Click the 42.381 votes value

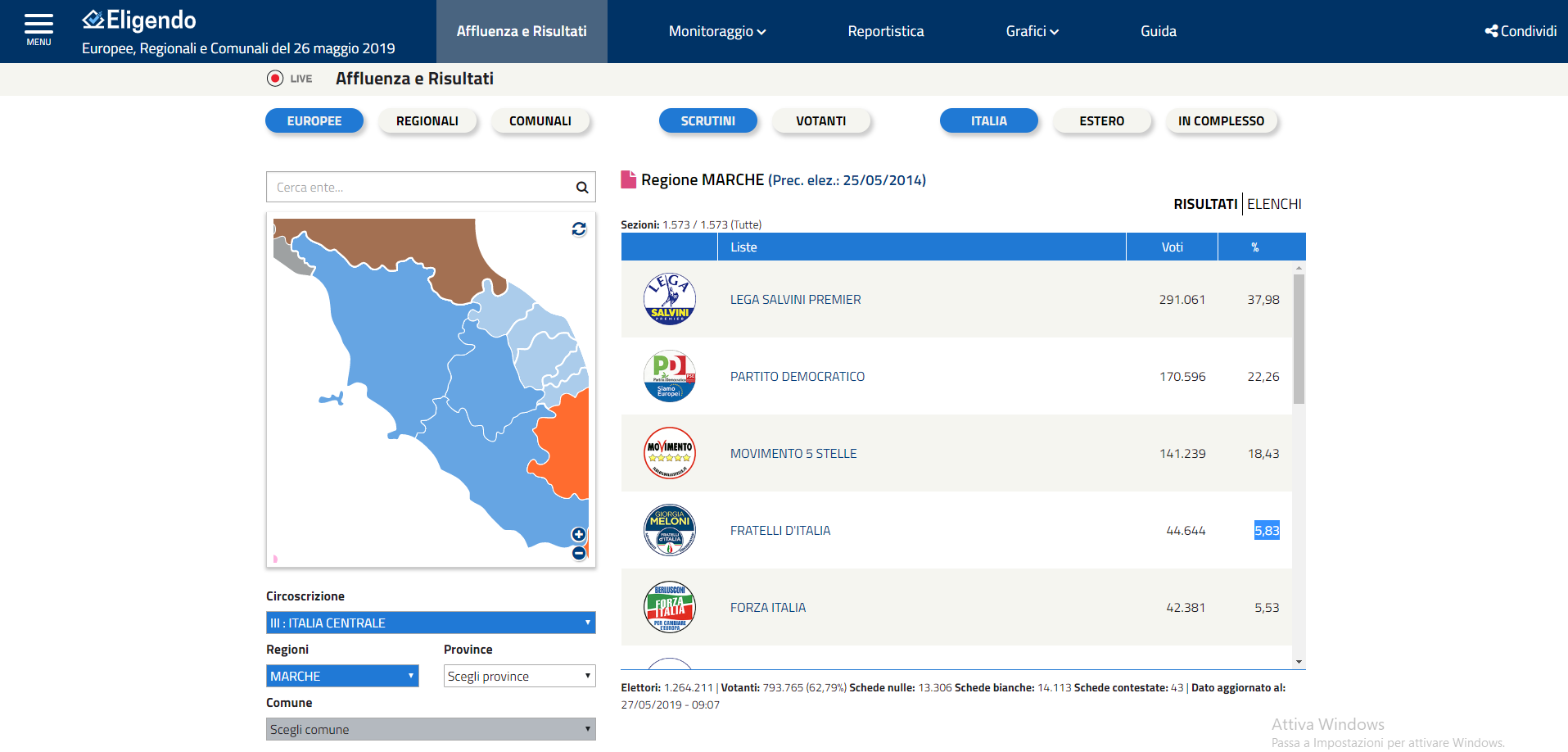pyautogui.click(x=1186, y=608)
